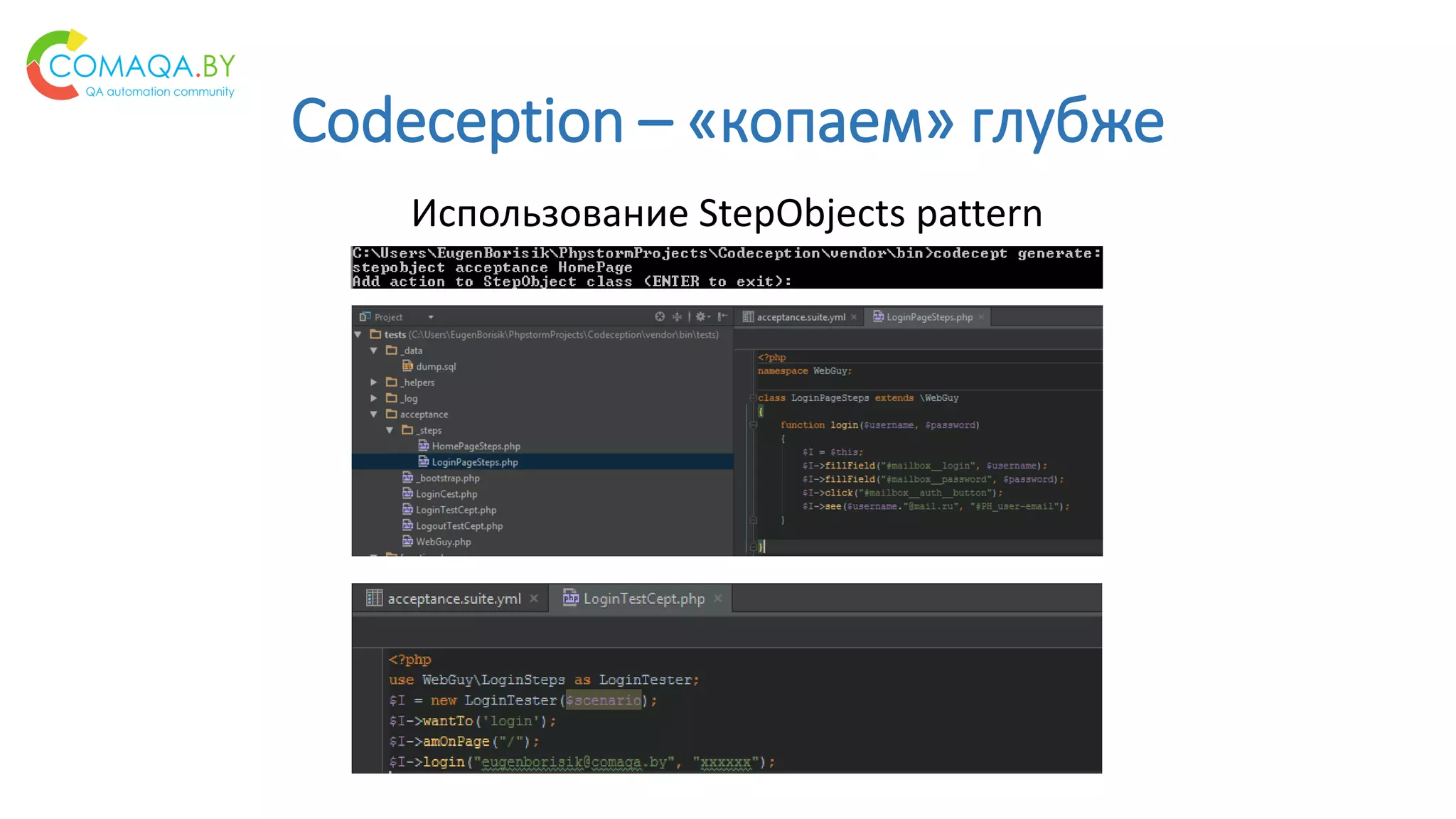Click the _data folder icon
Viewport: 1456px width, 819px height.
391,350
